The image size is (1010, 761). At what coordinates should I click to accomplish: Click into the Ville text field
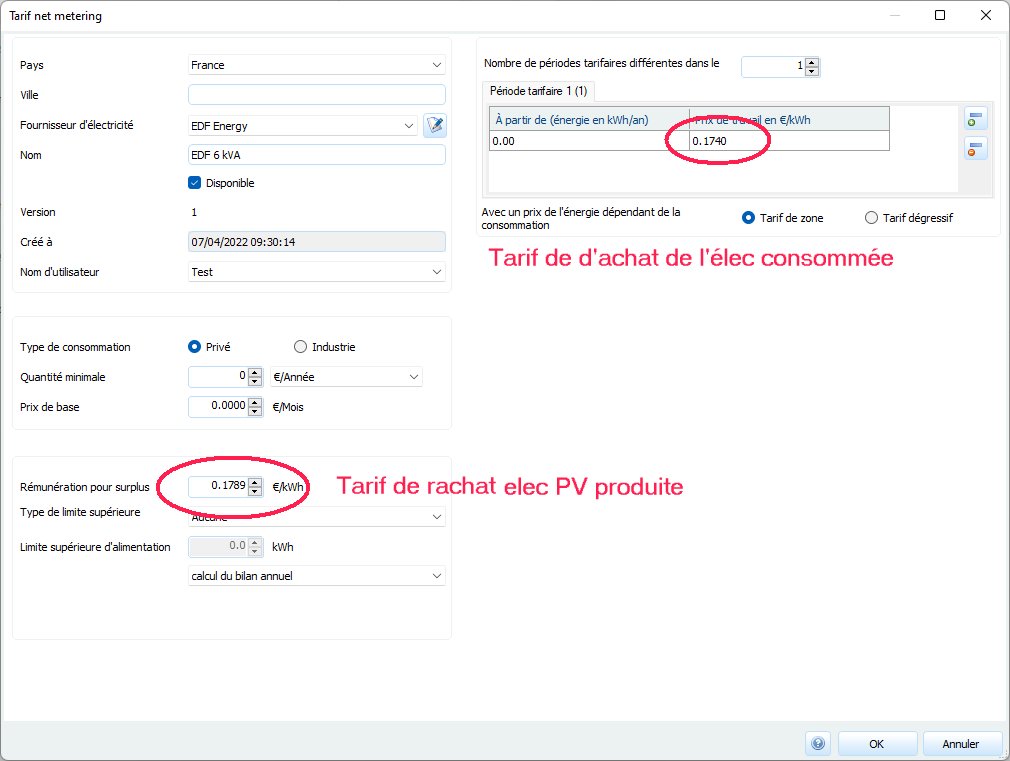(316, 95)
